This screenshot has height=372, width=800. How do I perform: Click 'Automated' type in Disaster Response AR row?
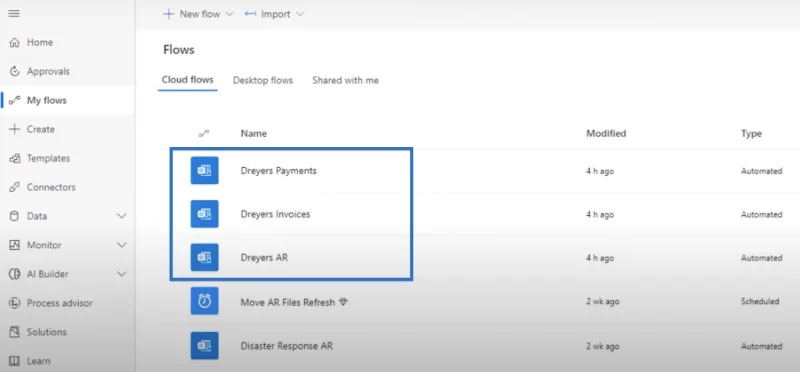[x=761, y=346]
